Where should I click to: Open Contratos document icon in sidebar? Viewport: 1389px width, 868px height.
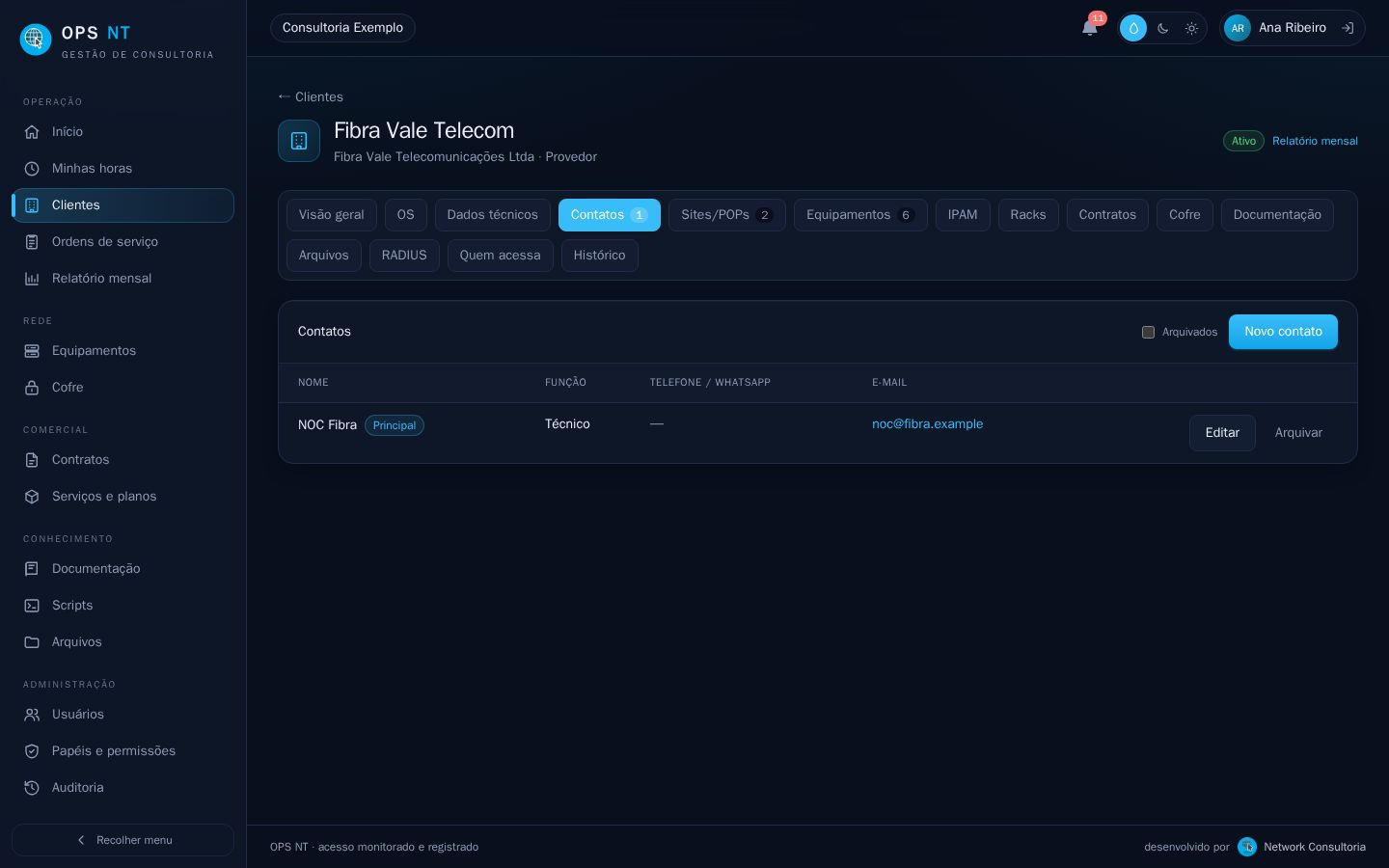(x=32, y=460)
